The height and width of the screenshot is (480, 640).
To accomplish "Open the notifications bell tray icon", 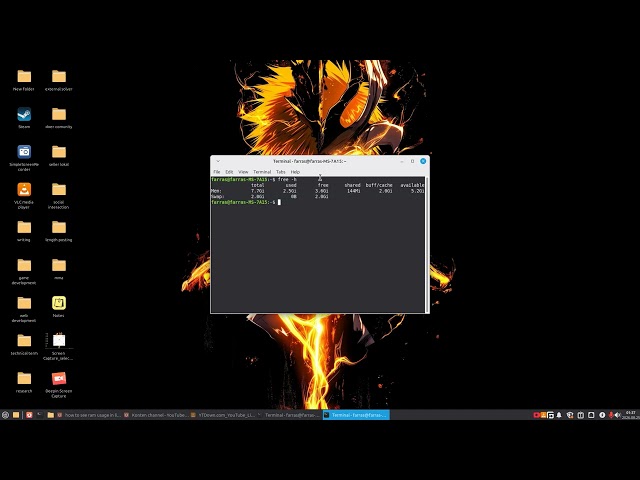I will [559, 415].
